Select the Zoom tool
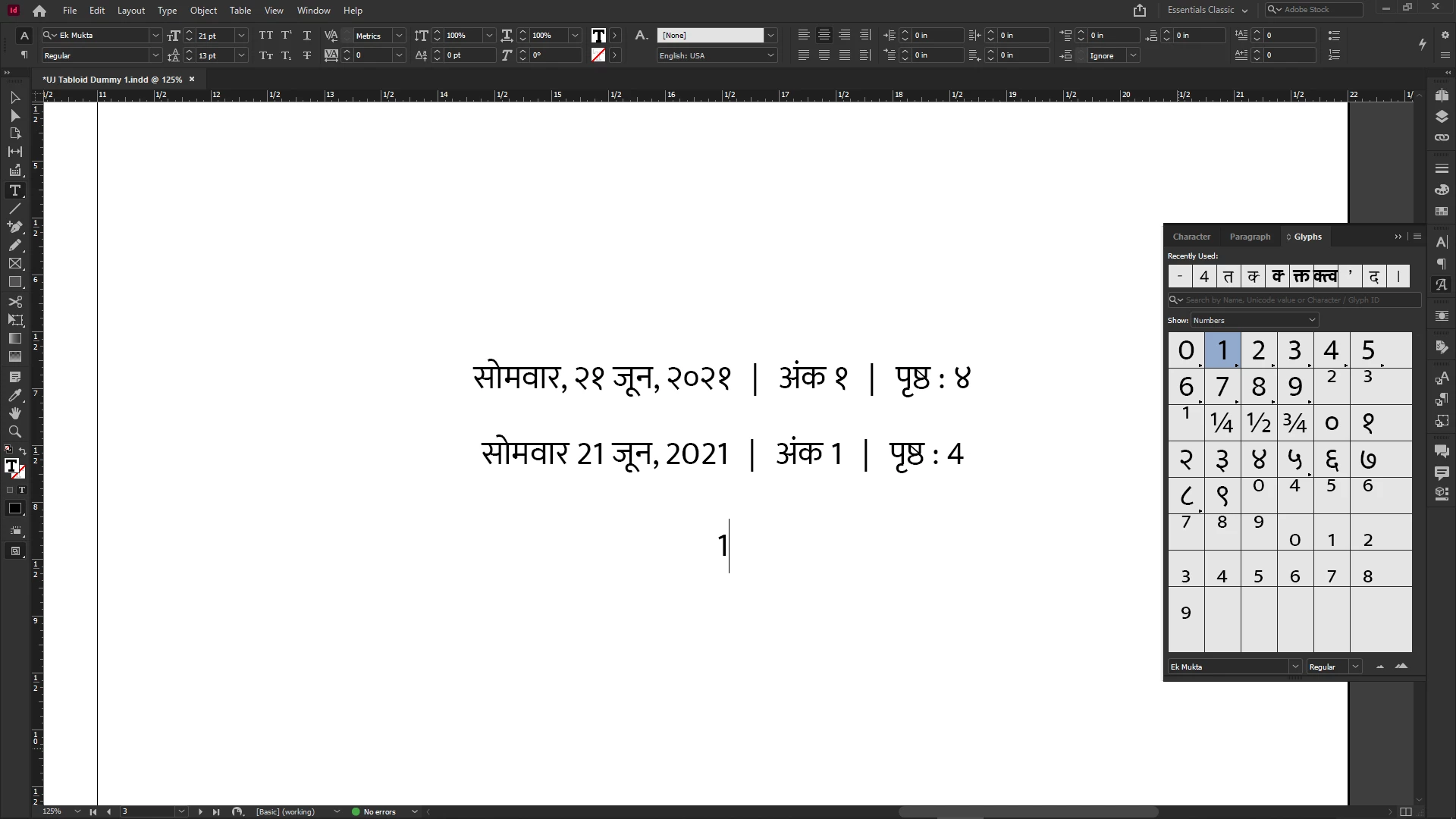The height and width of the screenshot is (819, 1456). click(14, 431)
